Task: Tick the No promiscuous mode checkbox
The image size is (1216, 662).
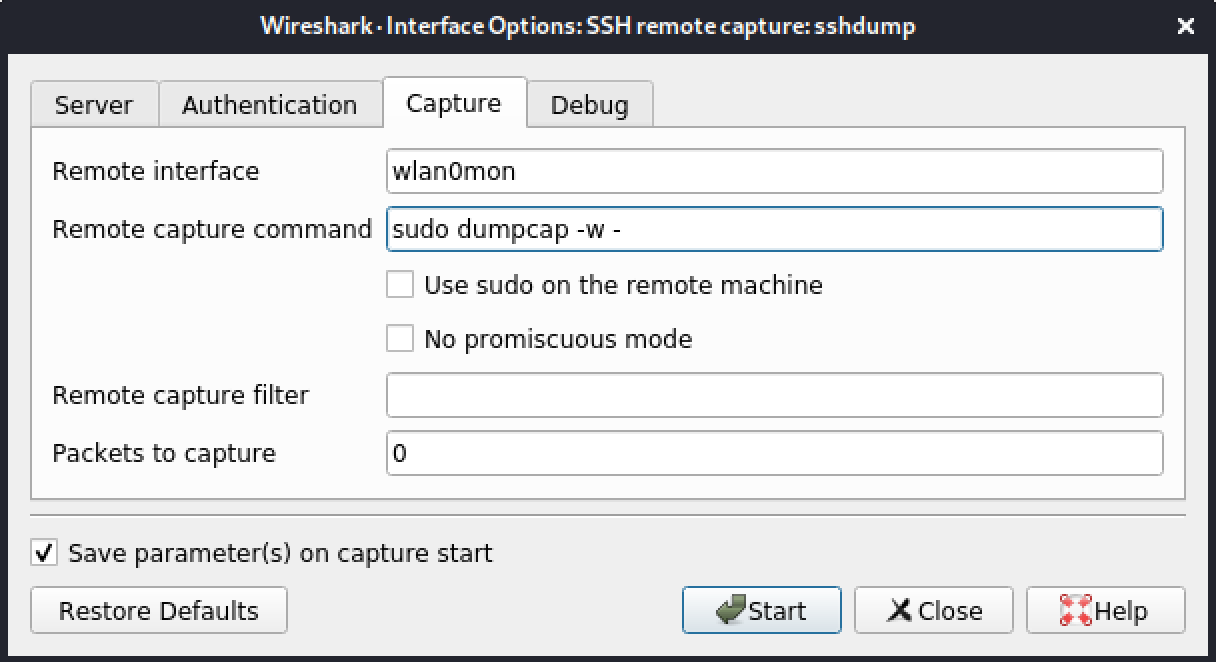Action: [400, 339]
